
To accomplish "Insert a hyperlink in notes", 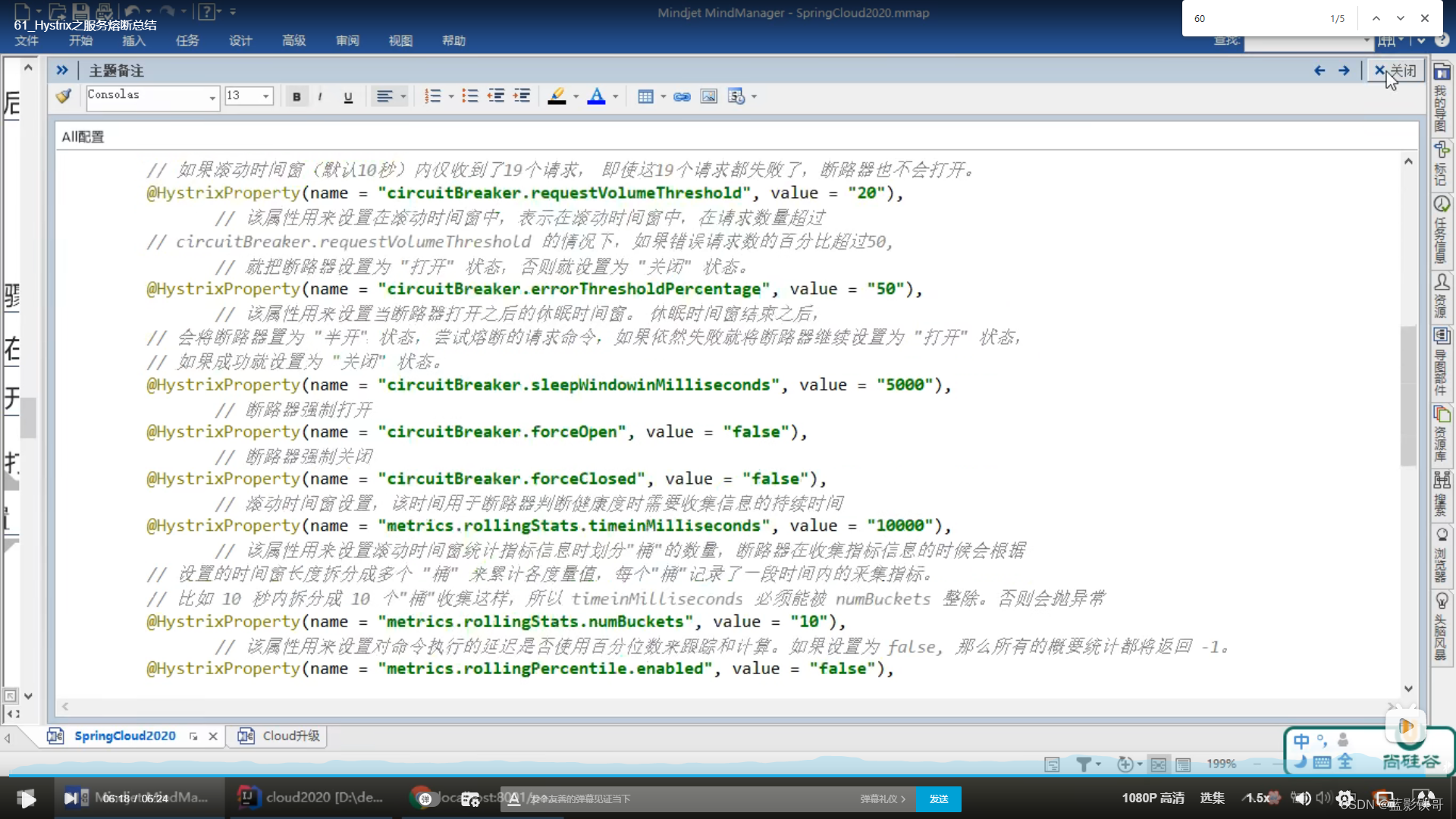I will click(x=682, y=96).
